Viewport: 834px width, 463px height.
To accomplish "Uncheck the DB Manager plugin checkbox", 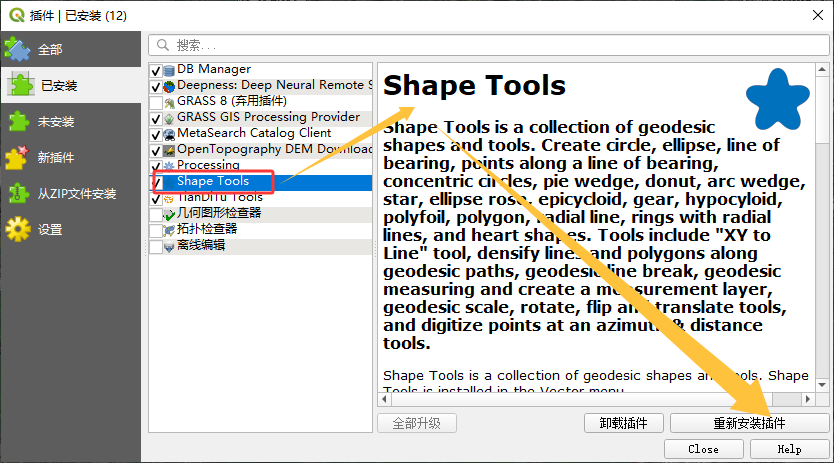I will 156,71.
